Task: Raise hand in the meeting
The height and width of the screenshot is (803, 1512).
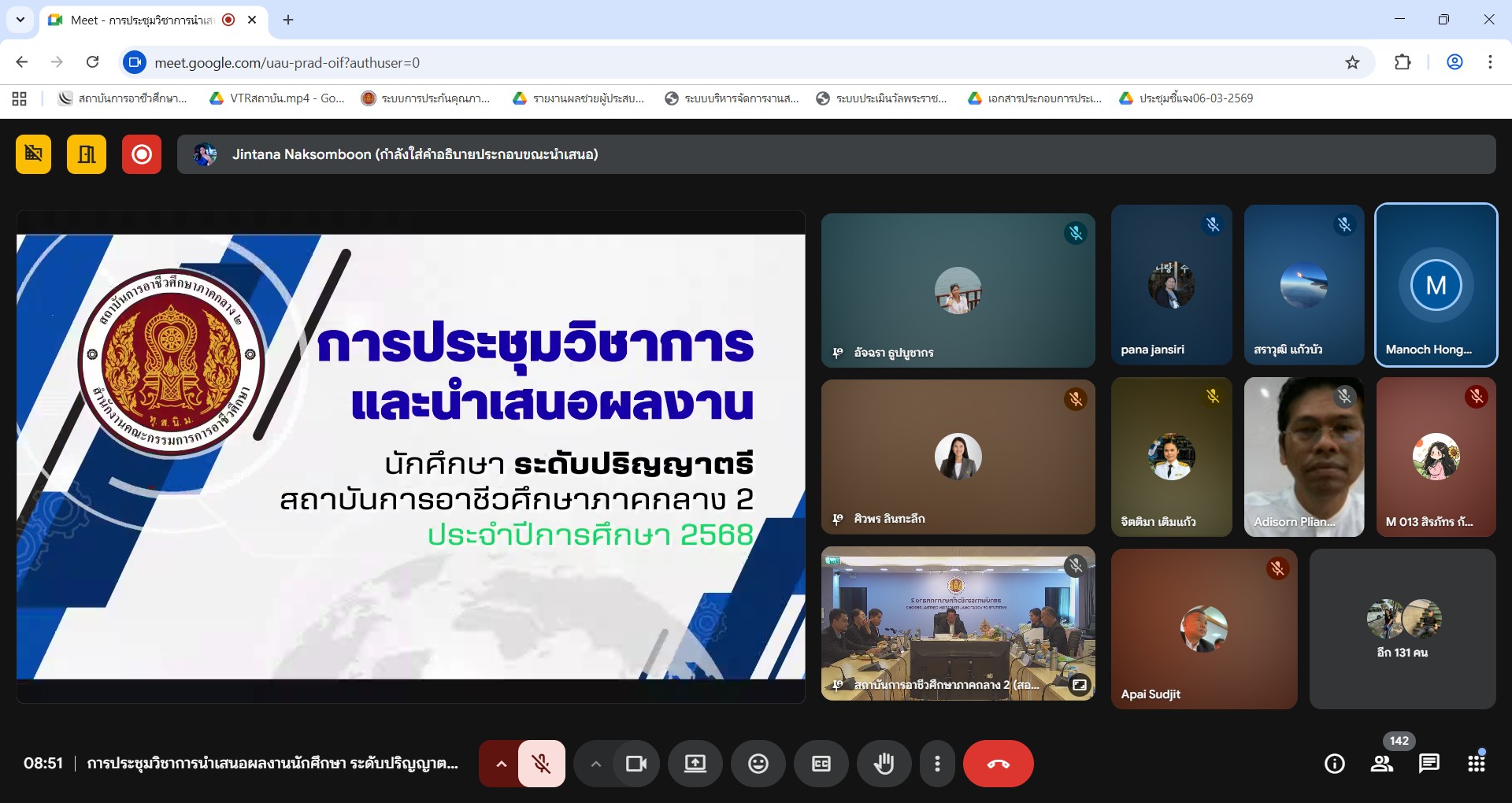Action: 884,764
